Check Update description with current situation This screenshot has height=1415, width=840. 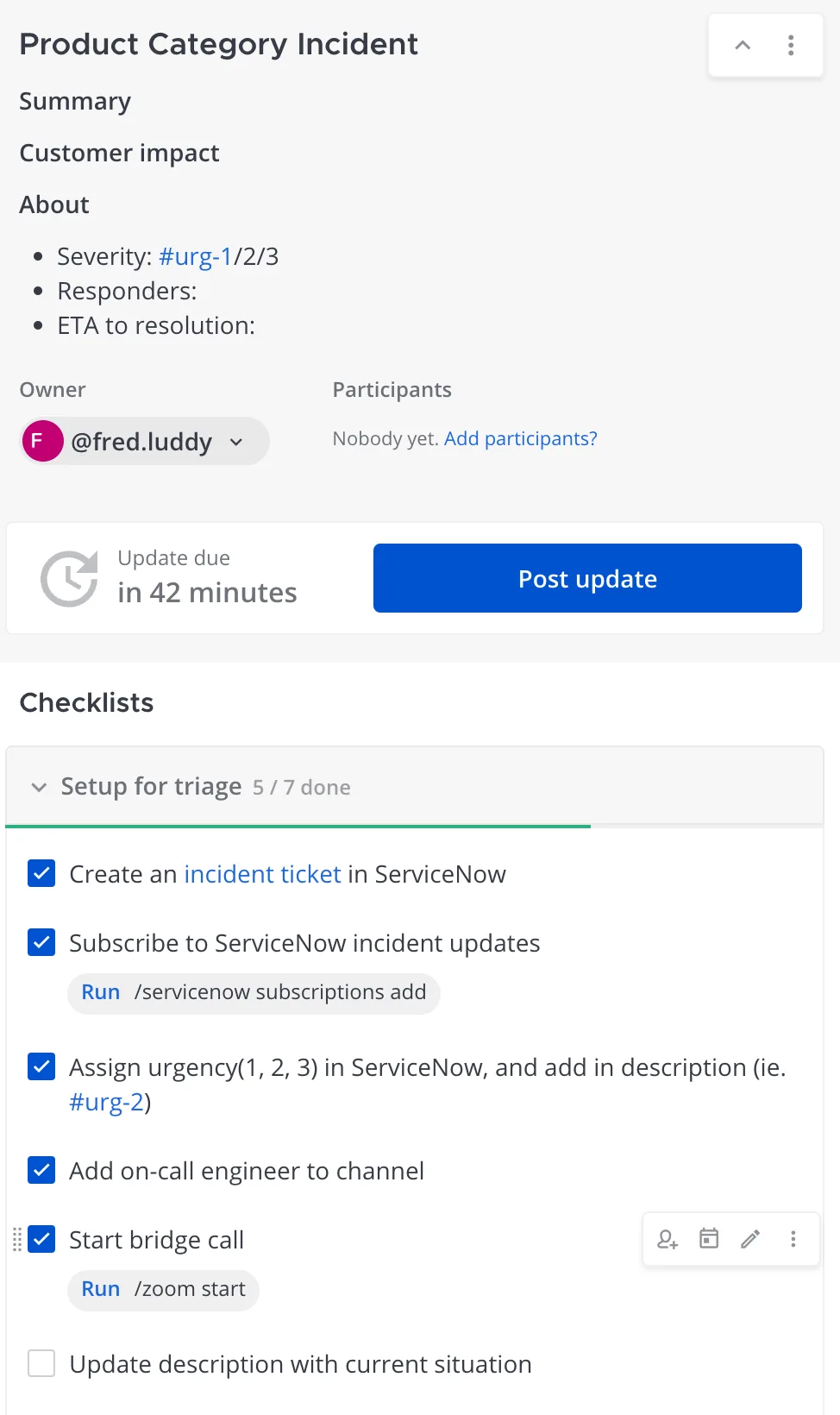[41, 1363]
